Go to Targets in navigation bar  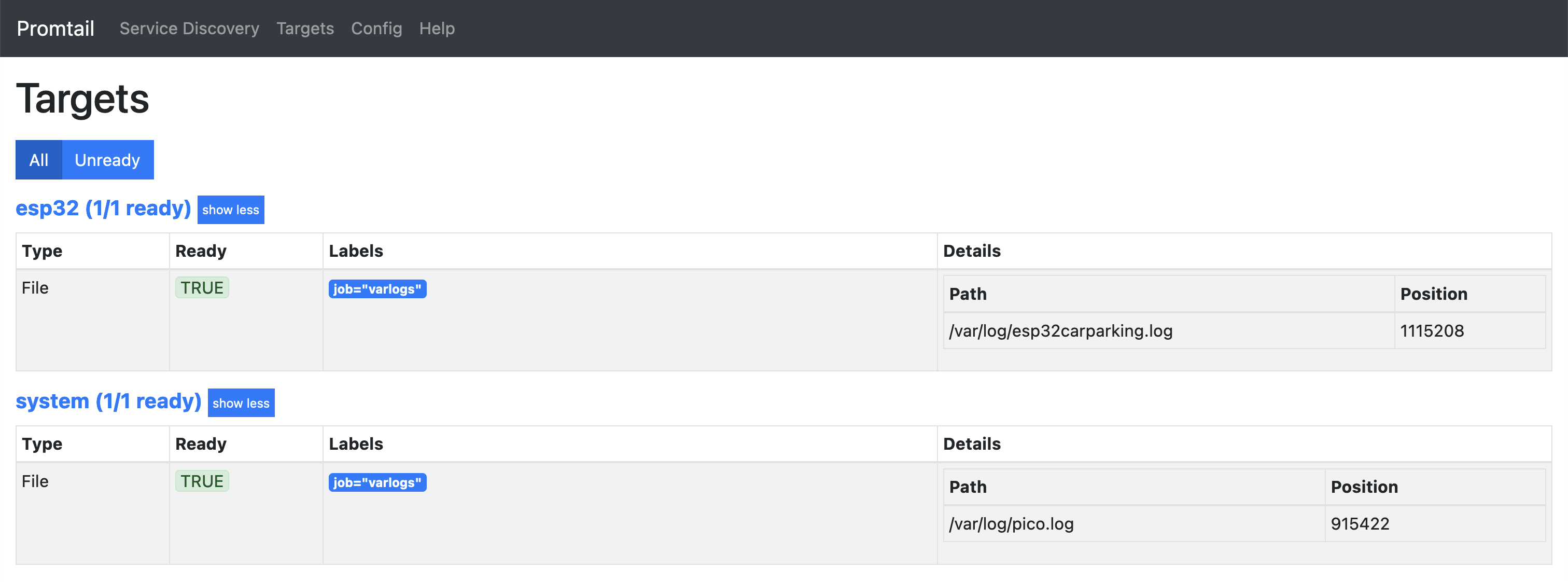(x=305, y=29)
